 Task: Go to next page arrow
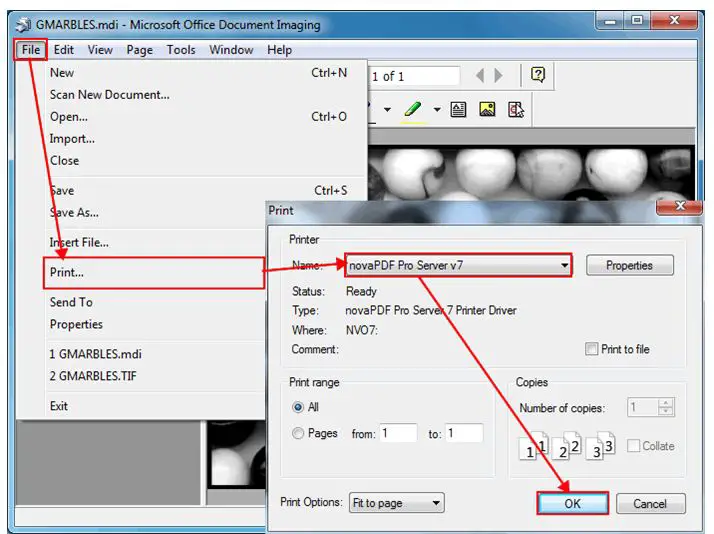(x=499, y=76)
